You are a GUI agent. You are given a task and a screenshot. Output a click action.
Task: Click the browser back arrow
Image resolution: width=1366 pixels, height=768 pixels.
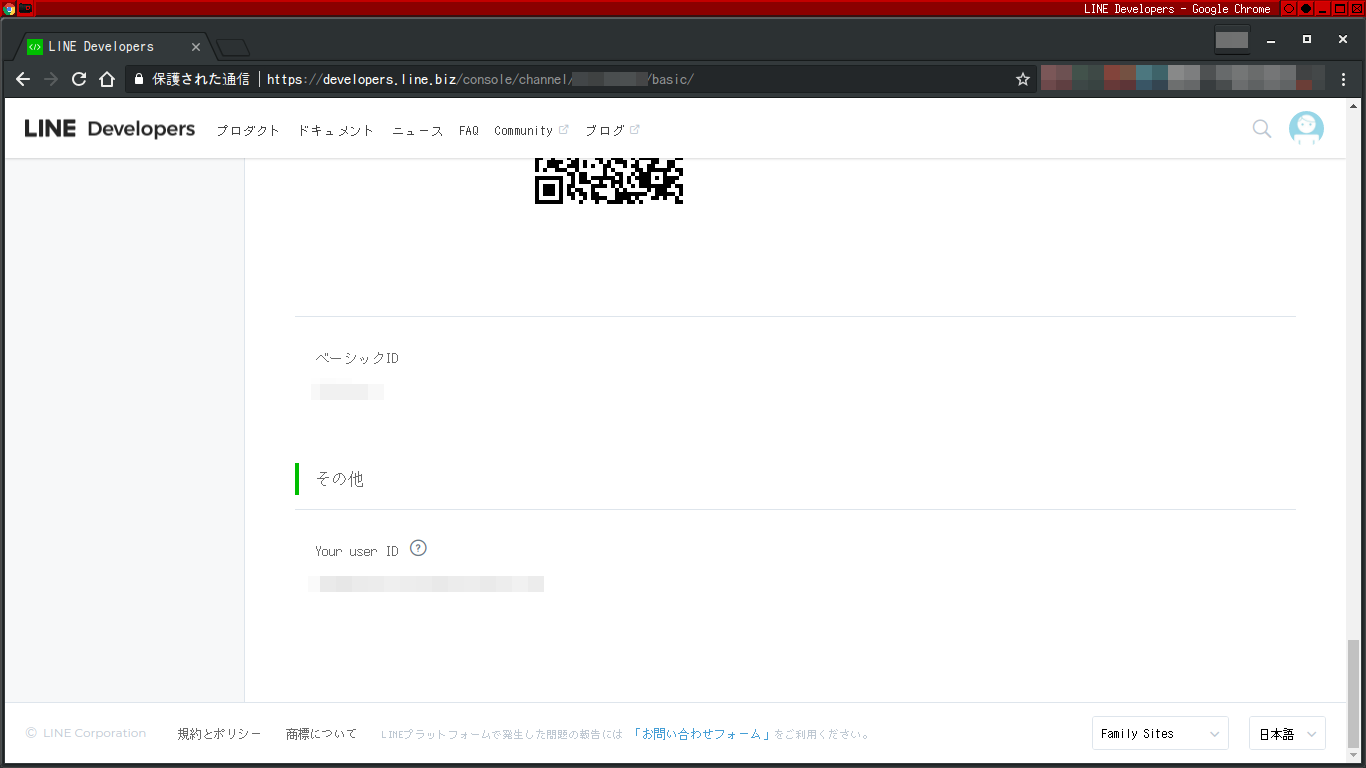tap(22, 79)
